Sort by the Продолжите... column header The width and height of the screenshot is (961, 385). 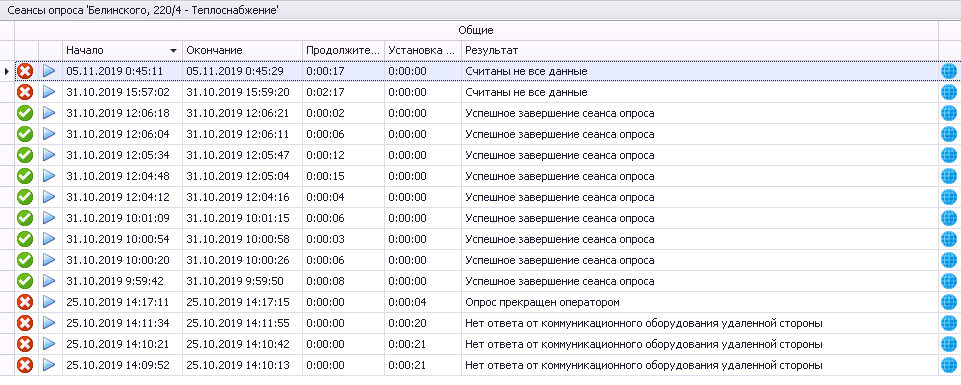(x=344, y=50)
